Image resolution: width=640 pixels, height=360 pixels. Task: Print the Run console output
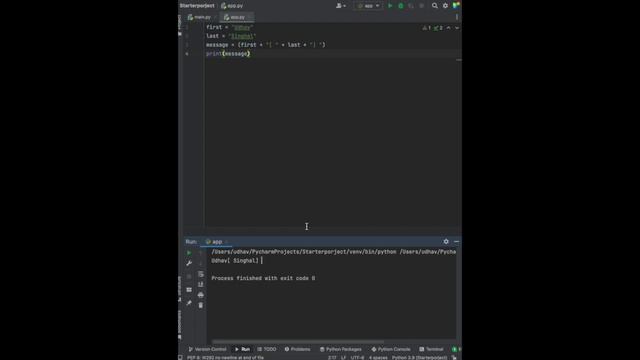(200, 295)
